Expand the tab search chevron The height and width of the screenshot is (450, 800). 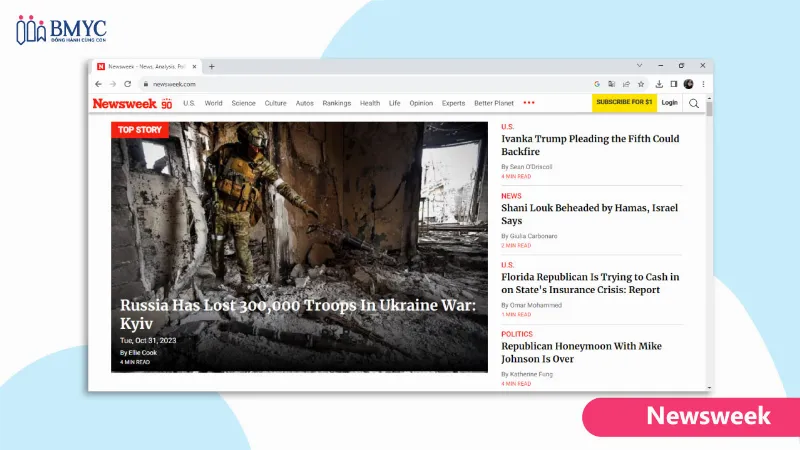tap(640, 66)
